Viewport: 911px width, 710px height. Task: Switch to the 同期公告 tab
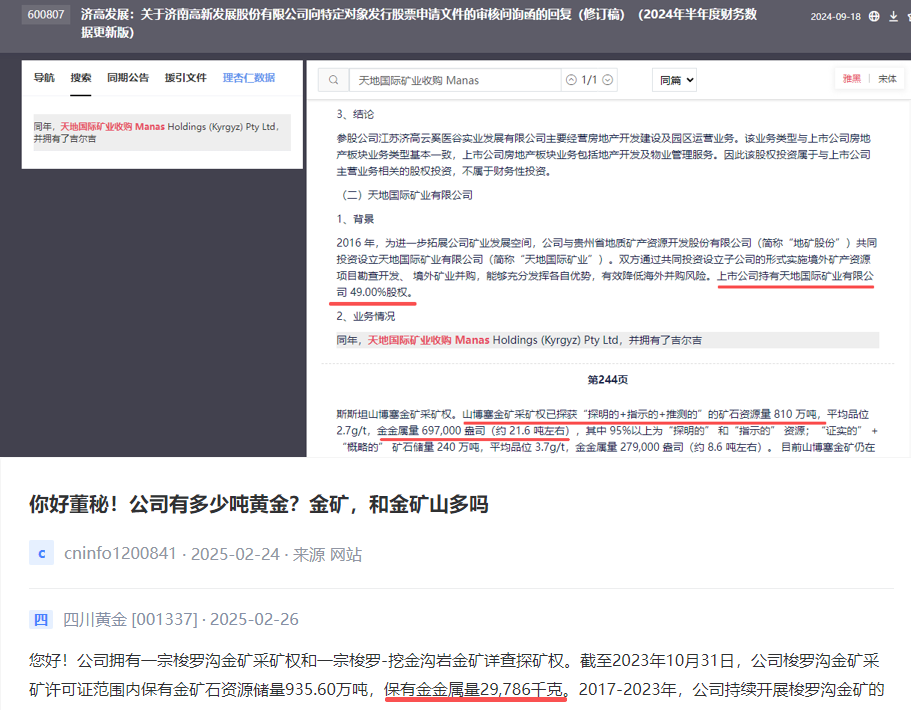pyautogui.click(x=128, y=78)
